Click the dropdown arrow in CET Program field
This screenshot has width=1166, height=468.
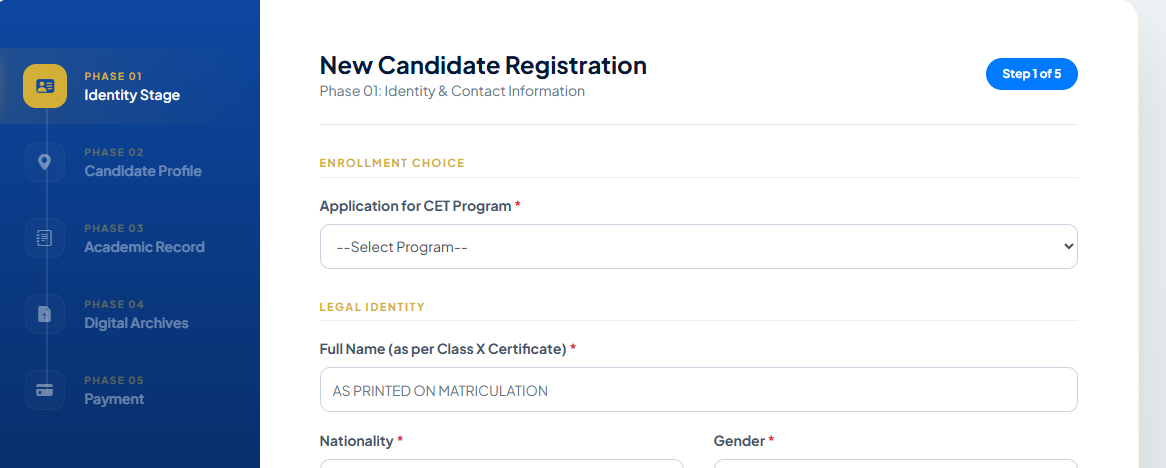[1068, 246]
